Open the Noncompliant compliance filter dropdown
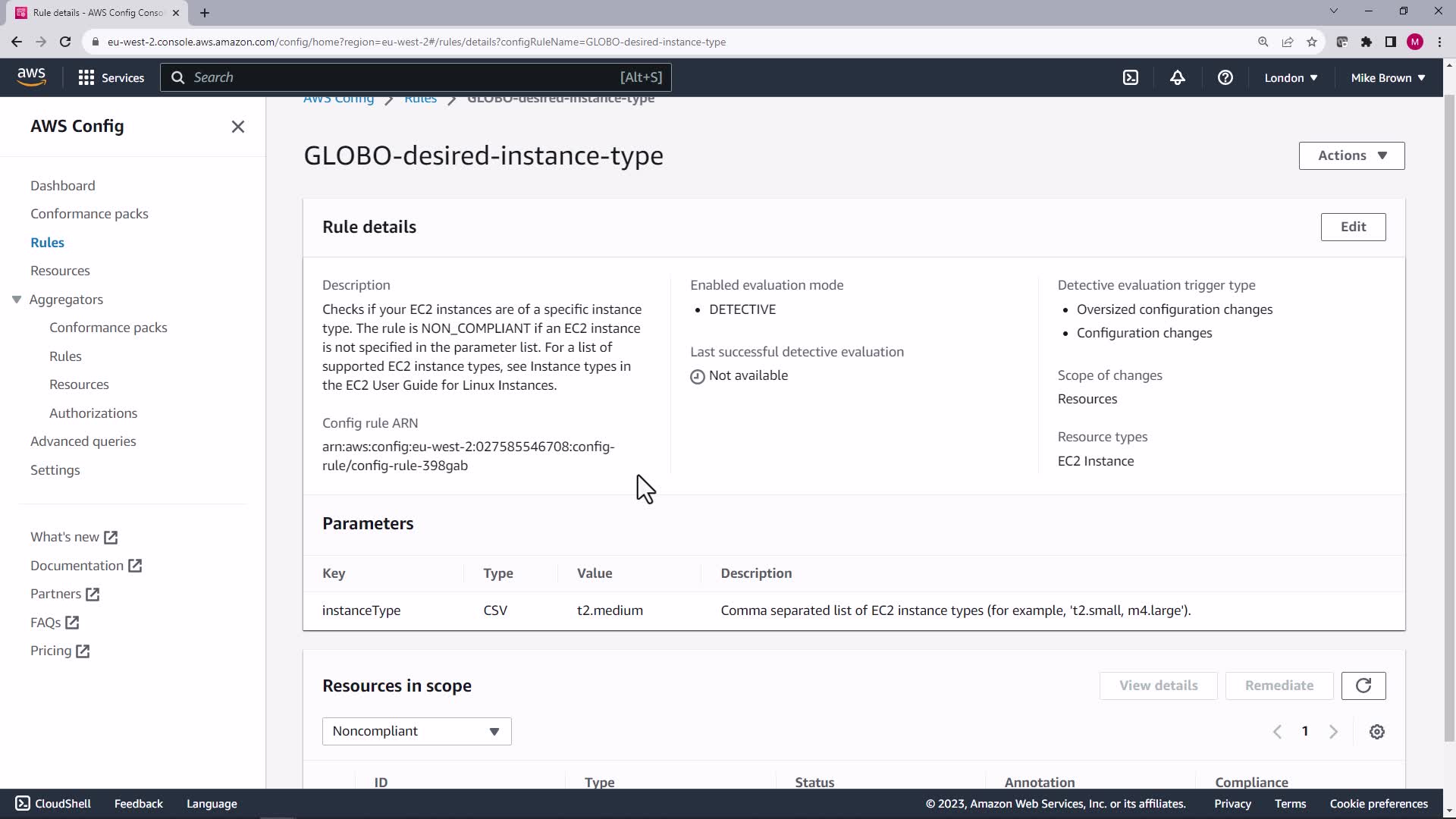Screen dimensions: 1456x819 coord(416,731)
